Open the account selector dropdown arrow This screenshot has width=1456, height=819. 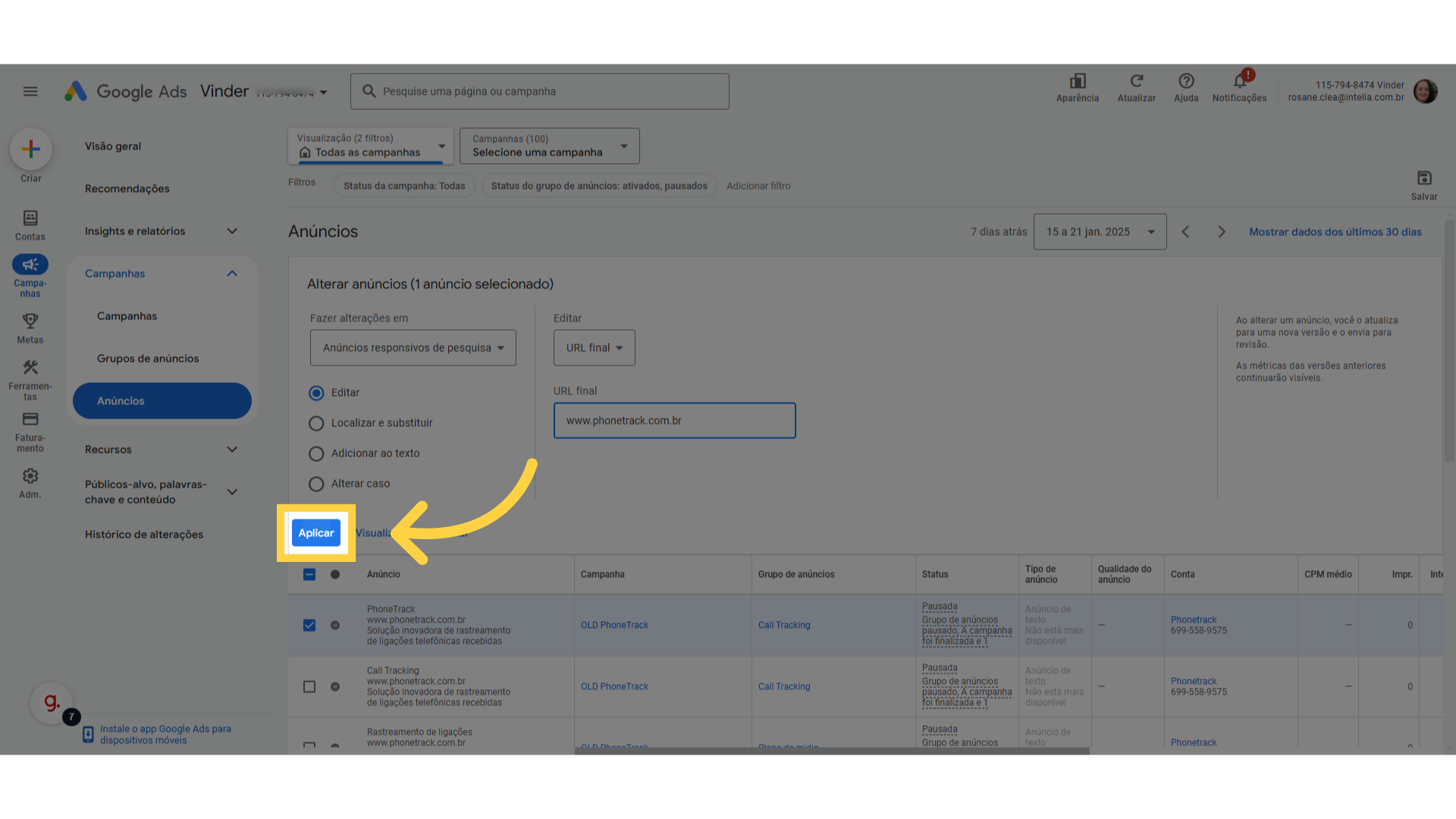(324, 93)
